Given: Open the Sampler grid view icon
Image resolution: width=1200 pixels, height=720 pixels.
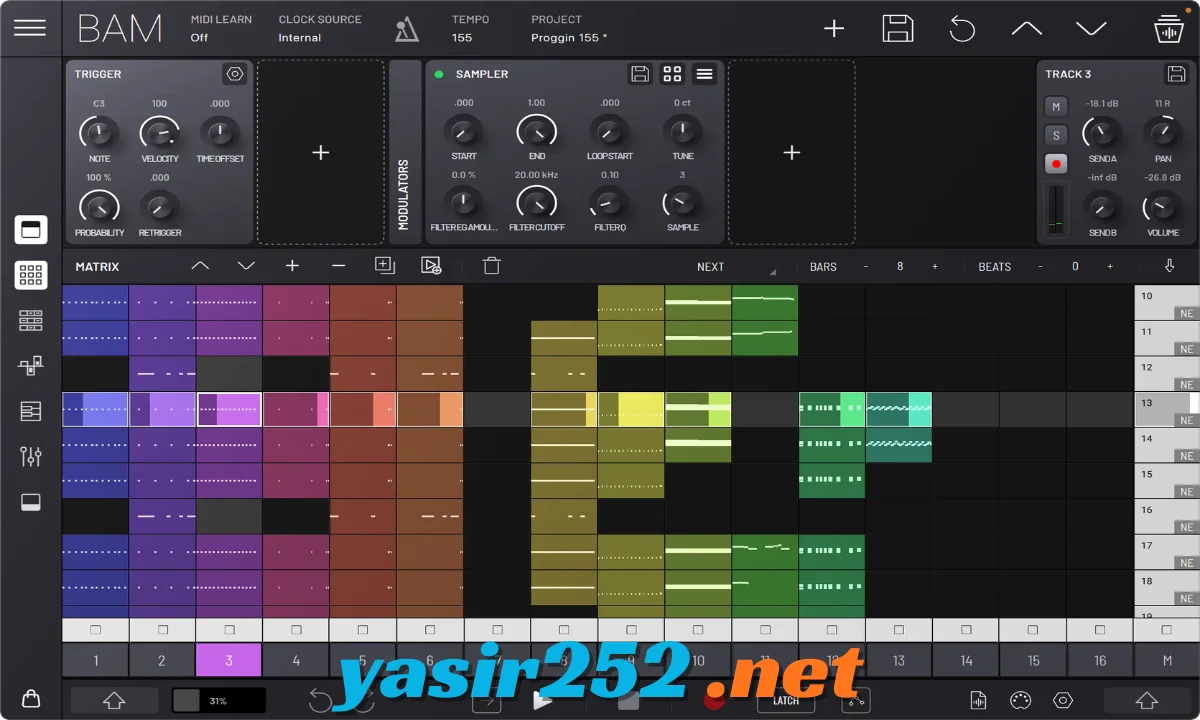Looking at the screenshot, I should click(x=672, y=74).
